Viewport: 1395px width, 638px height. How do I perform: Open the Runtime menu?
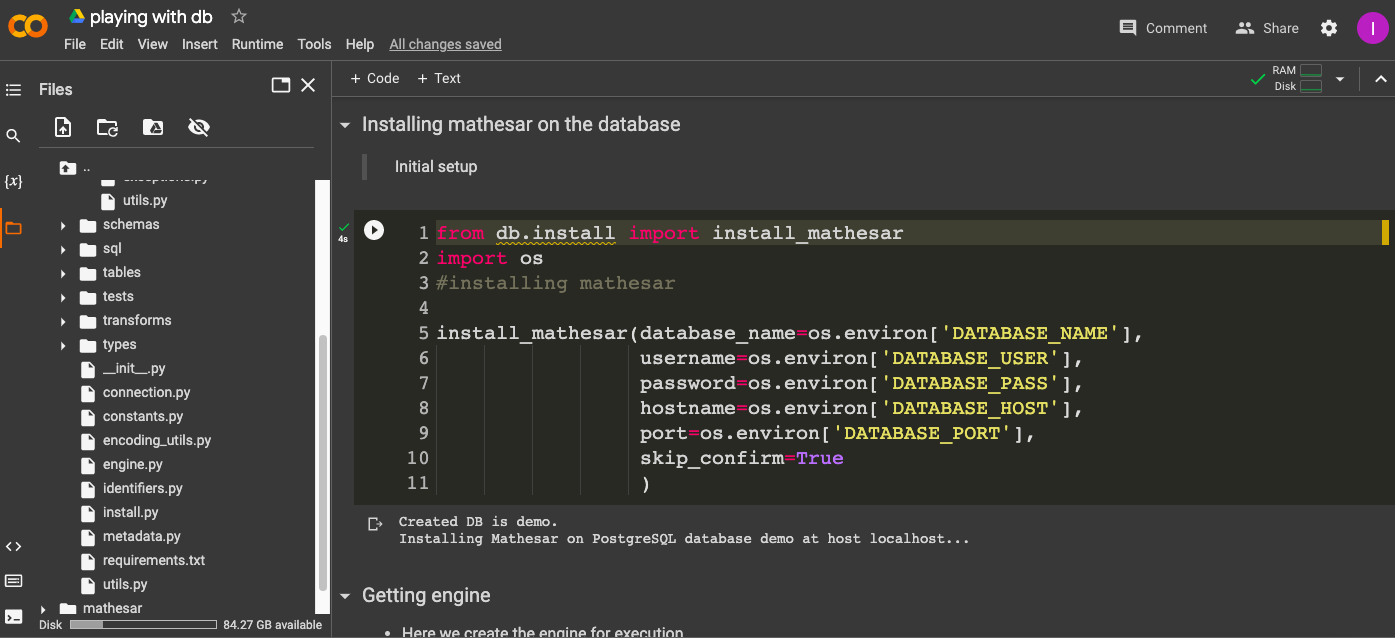pyautogui.click(x=257, y=44)
